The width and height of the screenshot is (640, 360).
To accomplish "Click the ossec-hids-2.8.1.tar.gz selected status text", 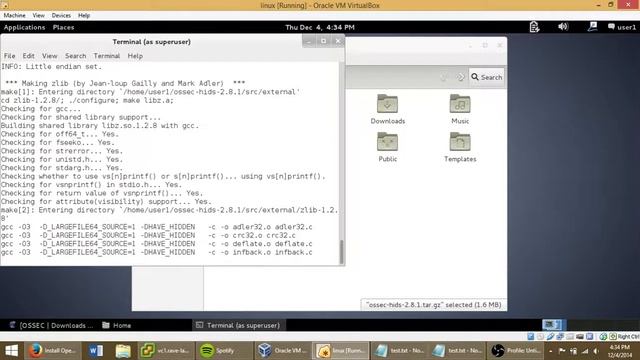I will pyautogui.click(x=433, y=305).
